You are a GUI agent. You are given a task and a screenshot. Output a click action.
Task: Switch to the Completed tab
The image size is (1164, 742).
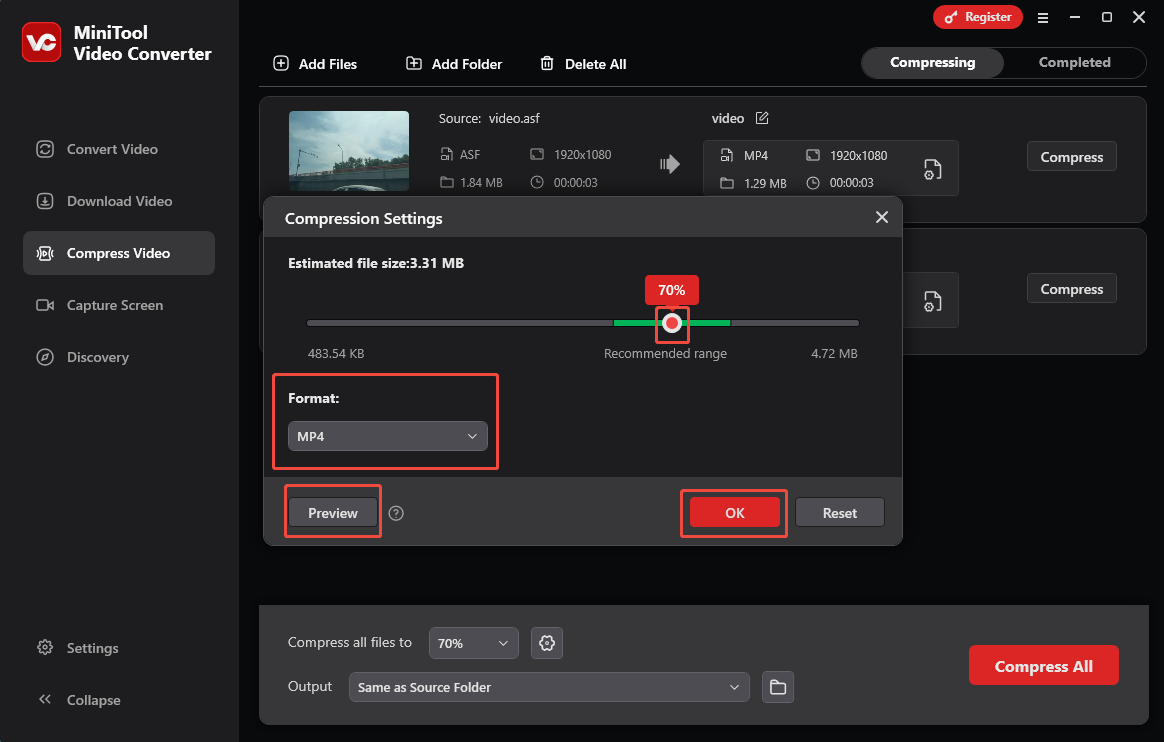pyautogui.click(x=1074, y=62)
